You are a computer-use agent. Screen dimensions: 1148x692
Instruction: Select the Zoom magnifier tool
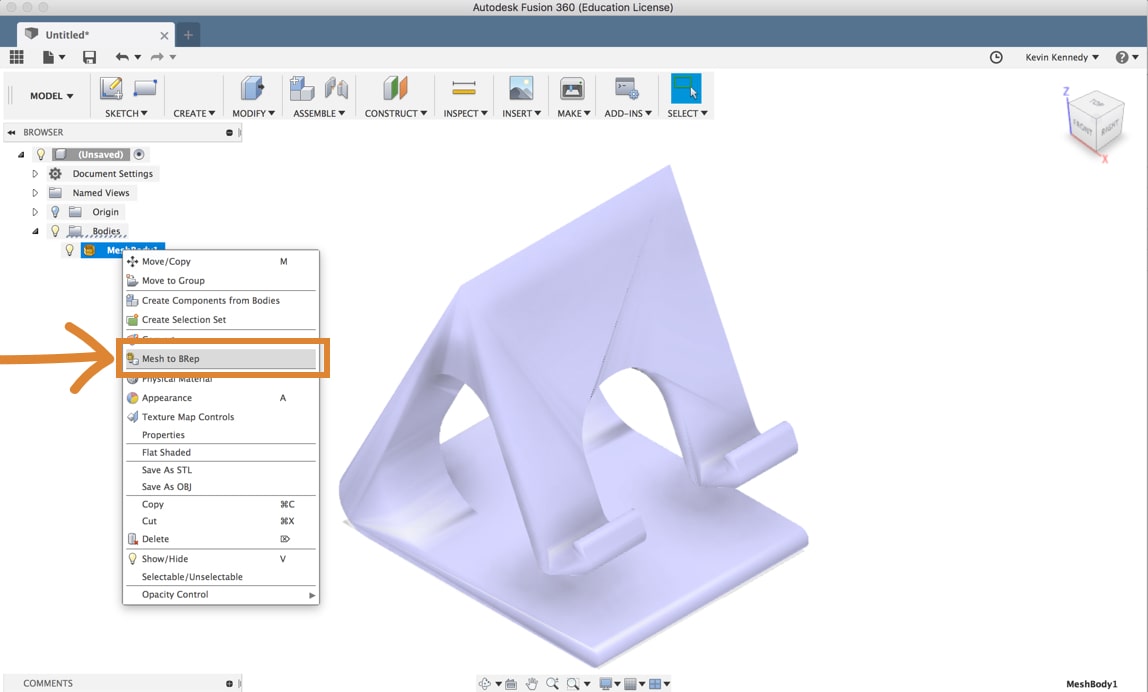point(552,684)
